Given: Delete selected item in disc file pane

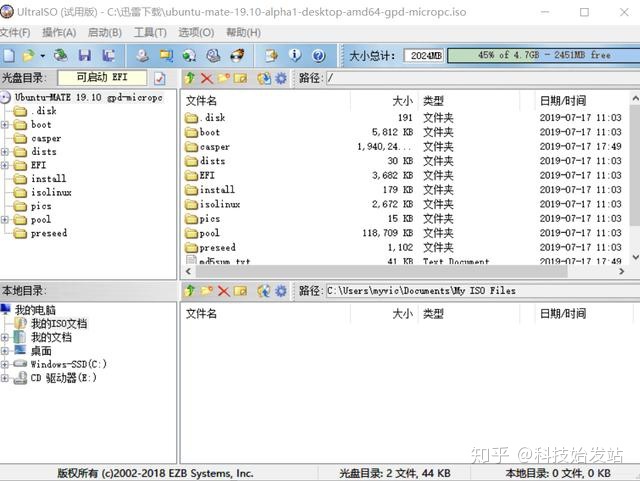Looking at the screenshot, I should [207, 78].
